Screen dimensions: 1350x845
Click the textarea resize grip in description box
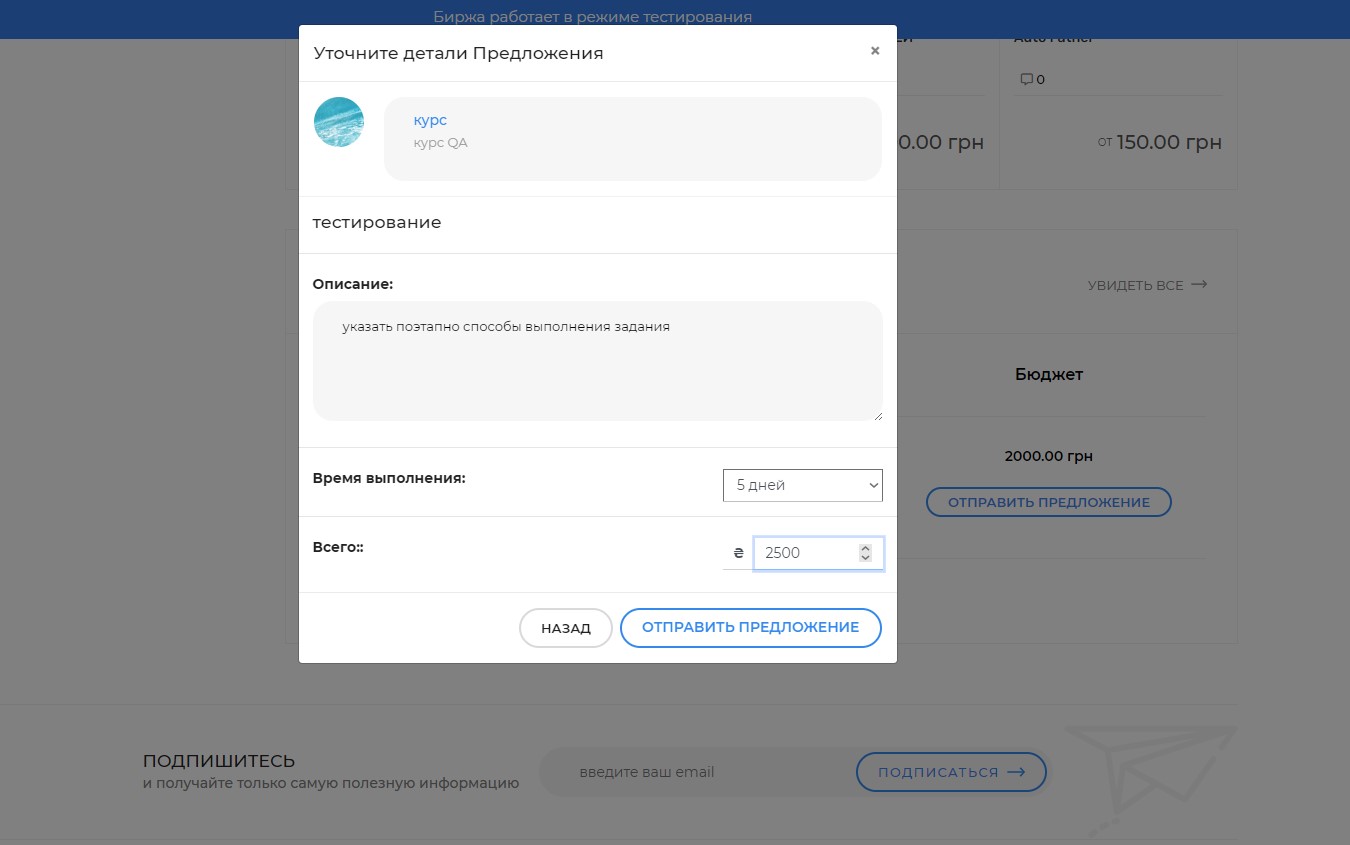(x=878, y=415)
